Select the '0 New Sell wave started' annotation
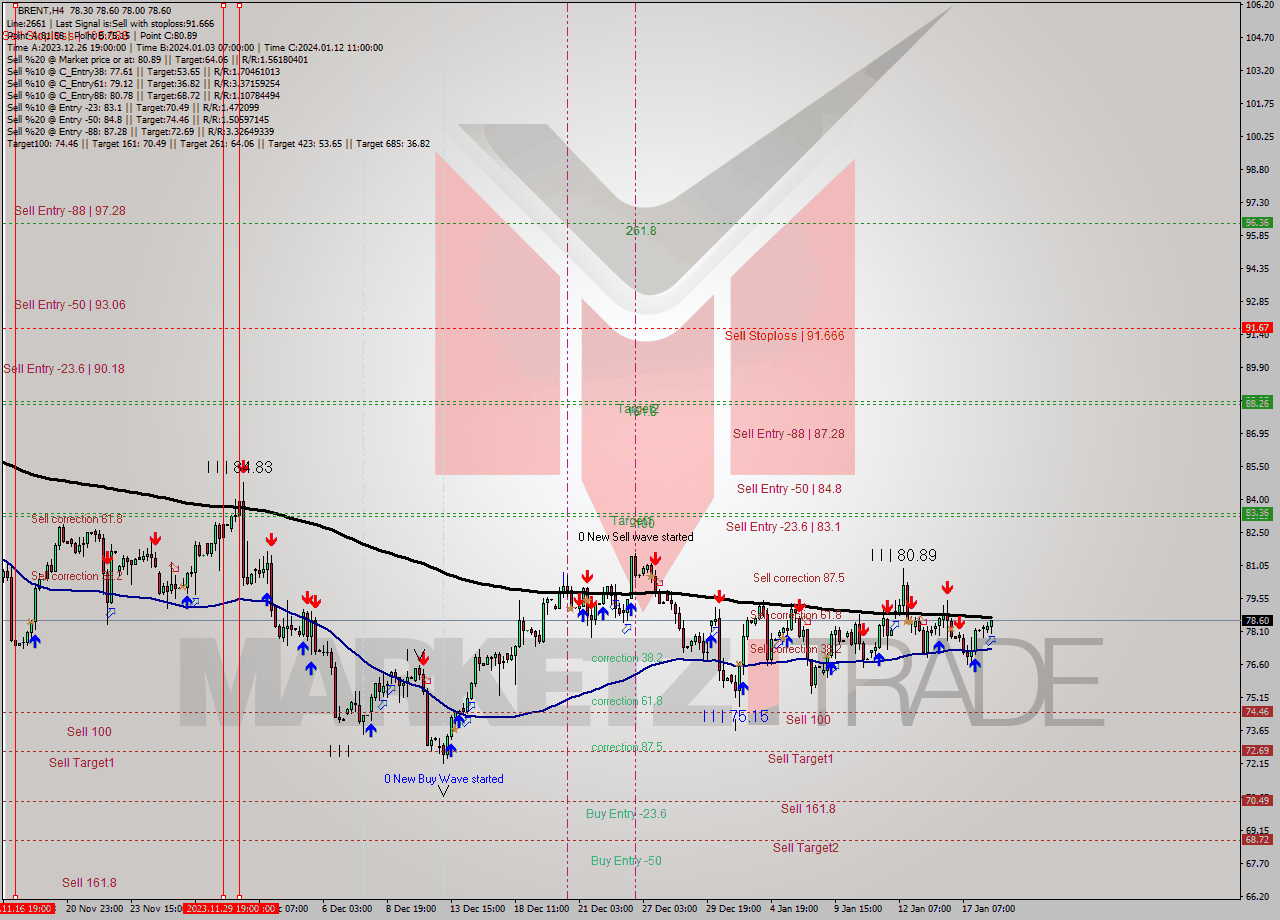The width and height of the screenshot is (1280, 920). 635,537
